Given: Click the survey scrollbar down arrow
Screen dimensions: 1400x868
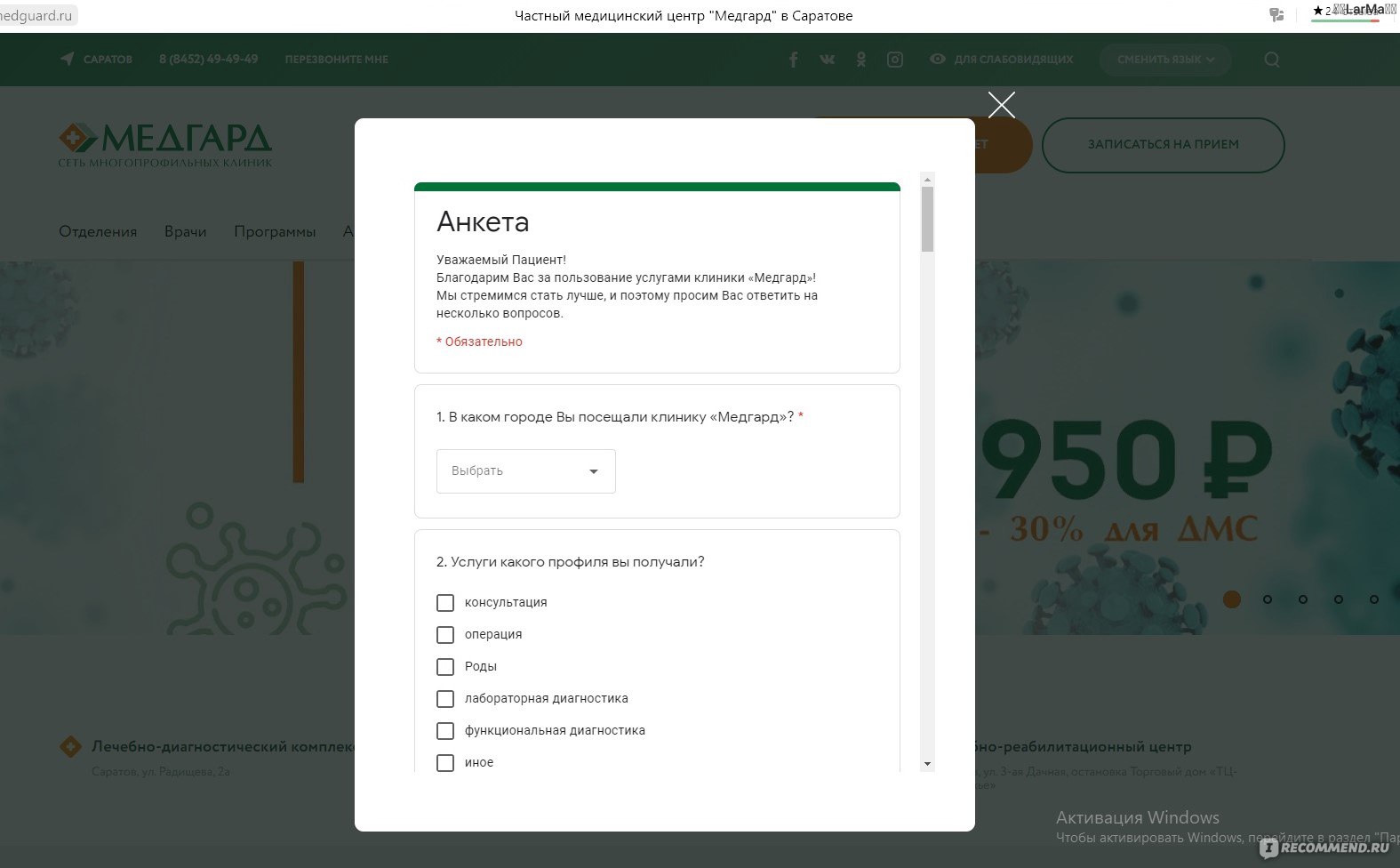Looking at the screenshot, I should point(927,764).
